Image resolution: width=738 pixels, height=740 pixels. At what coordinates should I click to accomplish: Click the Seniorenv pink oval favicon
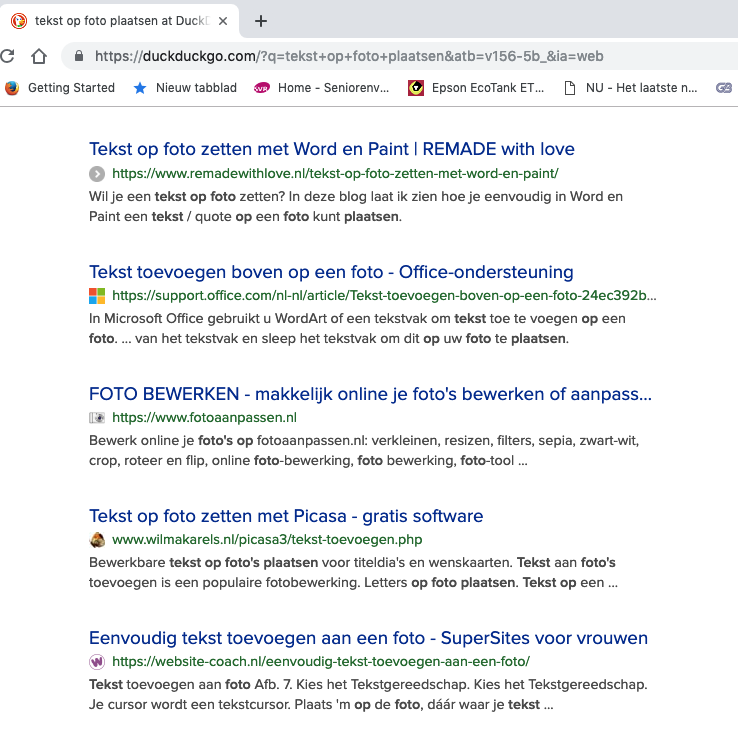click(262, 88)
